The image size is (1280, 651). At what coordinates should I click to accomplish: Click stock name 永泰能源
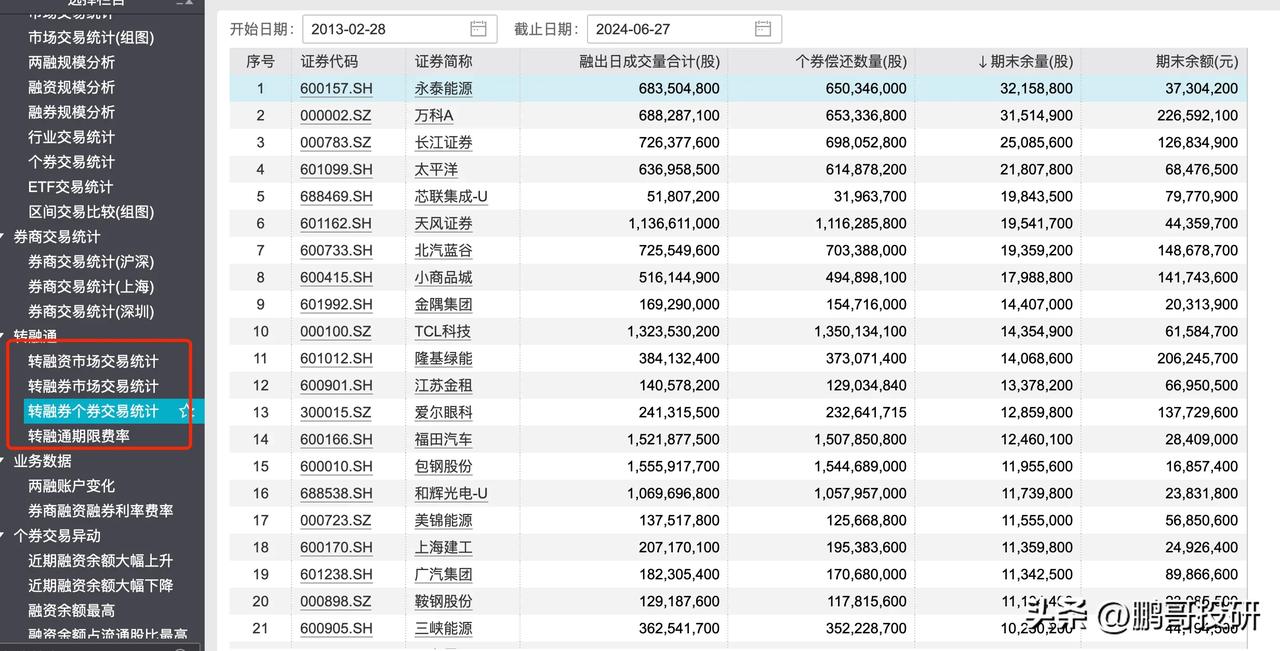pos(444,89)
